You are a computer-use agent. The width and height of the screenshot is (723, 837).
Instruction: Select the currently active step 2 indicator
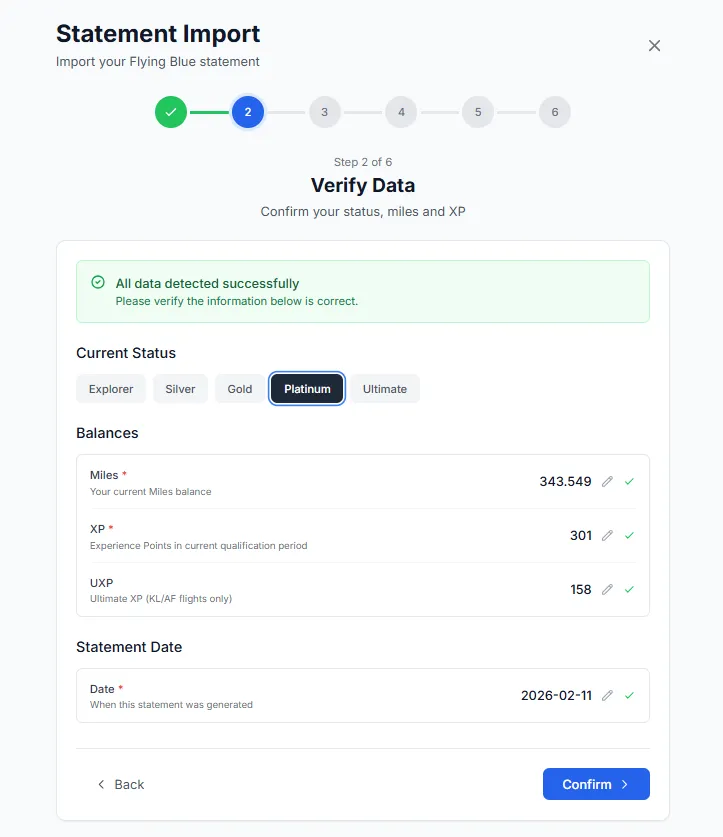coord(247,112)
